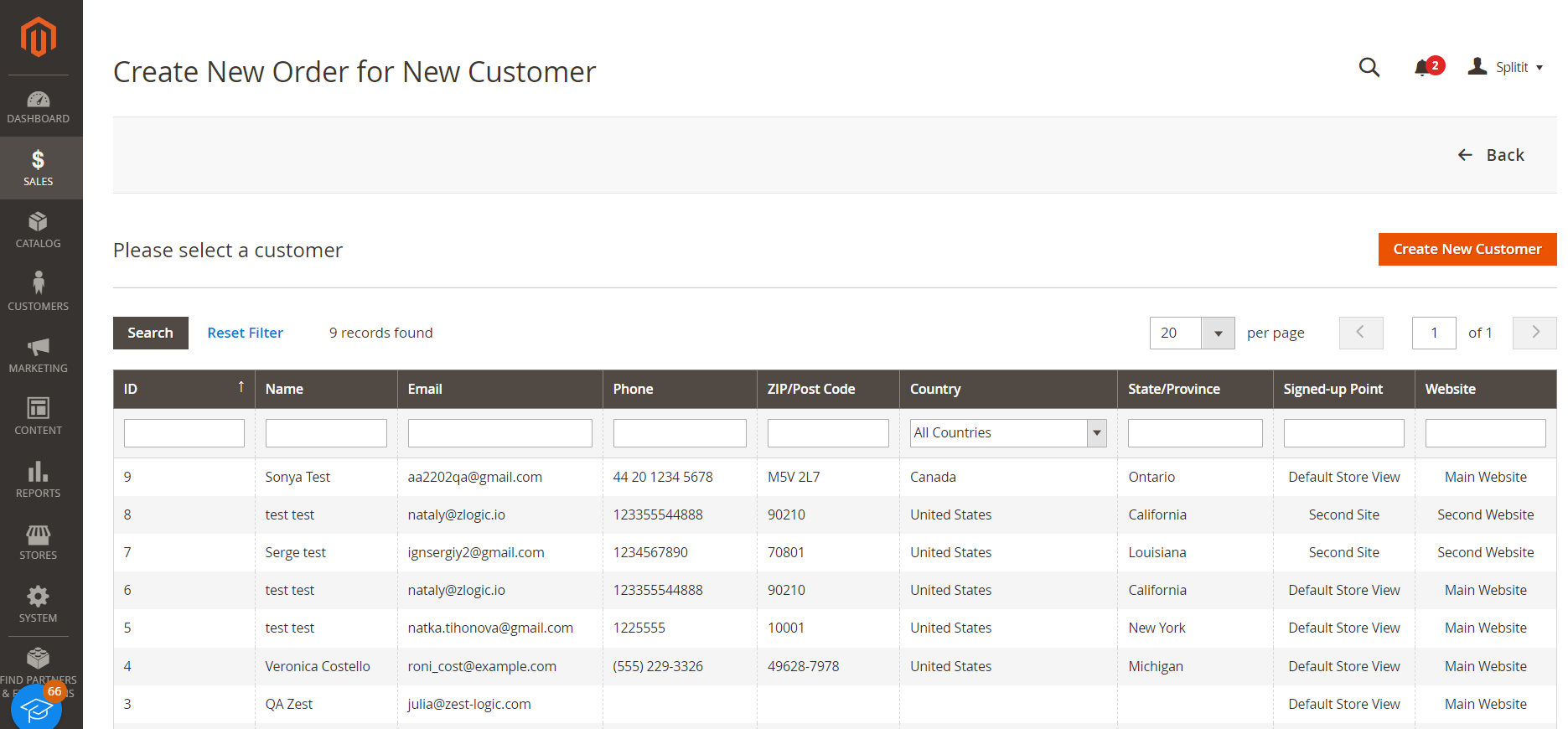Click the ID filter input
Screen dimensions: 1568x729
(x=184, y=433)
